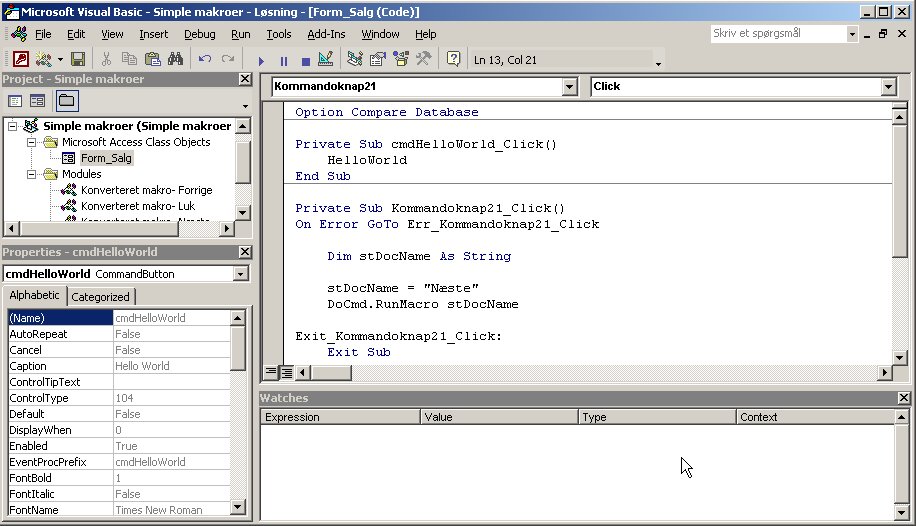Open Project Explorer toolbar icon
Screen dimensions: 916x526
coord(355,59)
